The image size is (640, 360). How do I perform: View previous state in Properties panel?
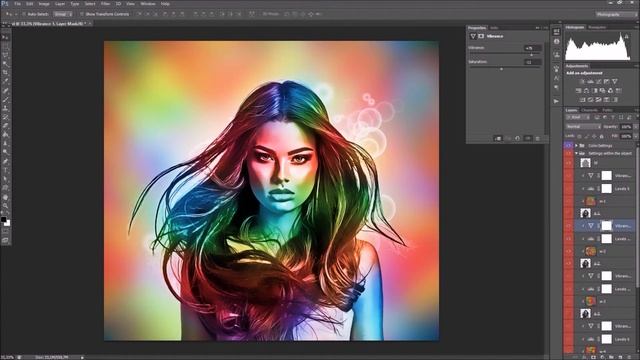[x=508, y=138]
